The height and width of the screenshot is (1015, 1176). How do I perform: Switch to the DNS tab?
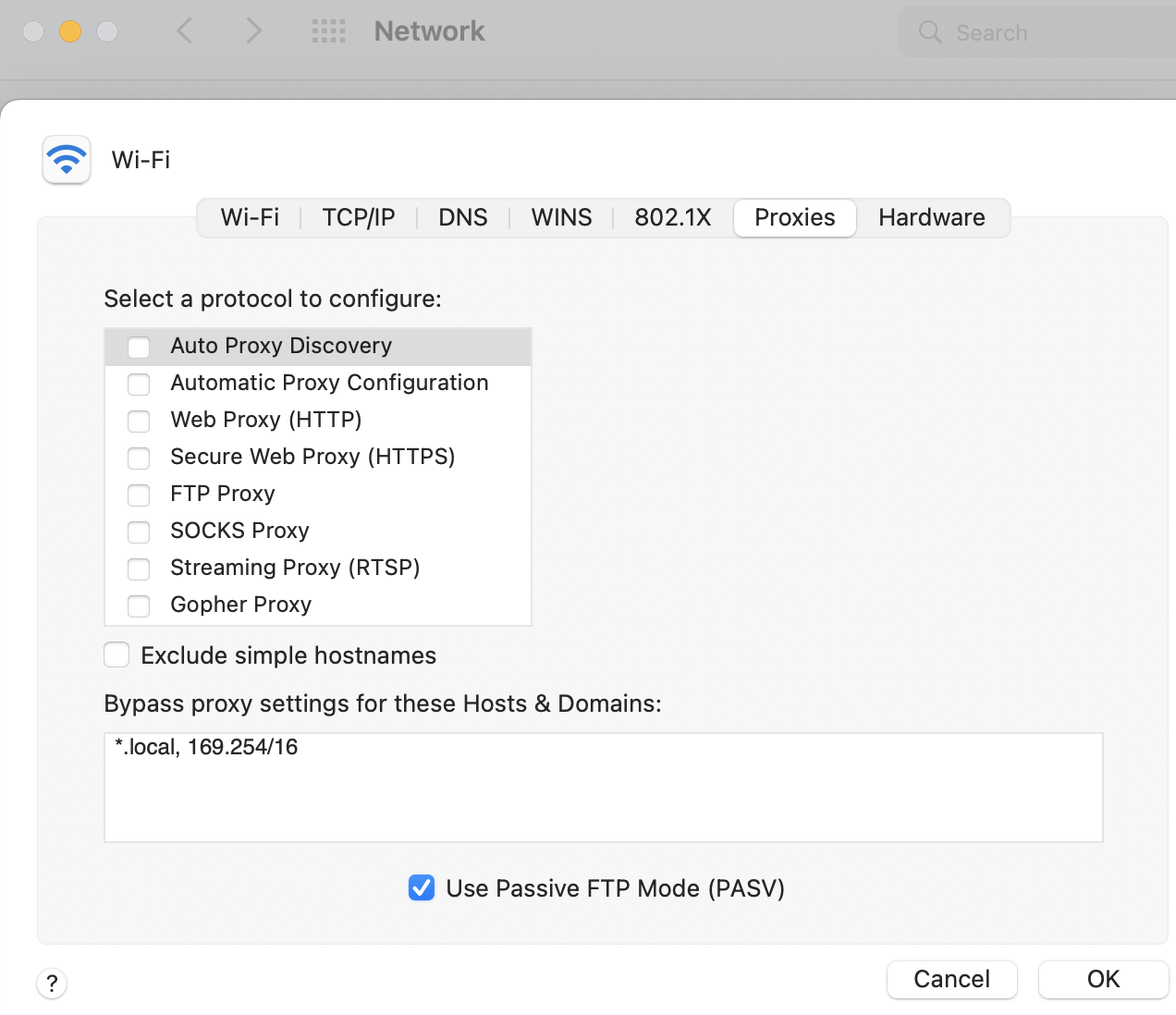[462, 218]
